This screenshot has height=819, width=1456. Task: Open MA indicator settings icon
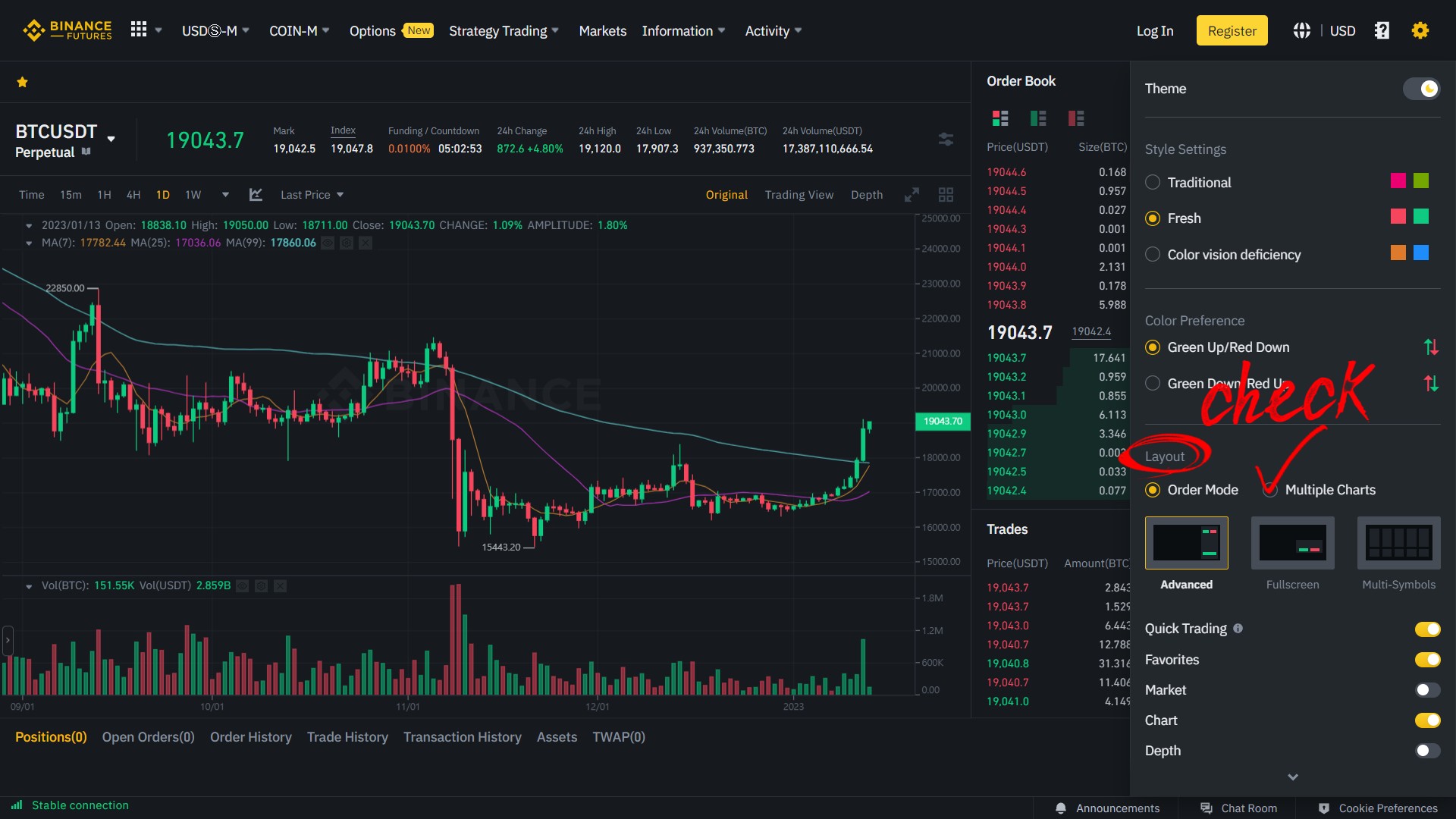click(x=347, y=243)
